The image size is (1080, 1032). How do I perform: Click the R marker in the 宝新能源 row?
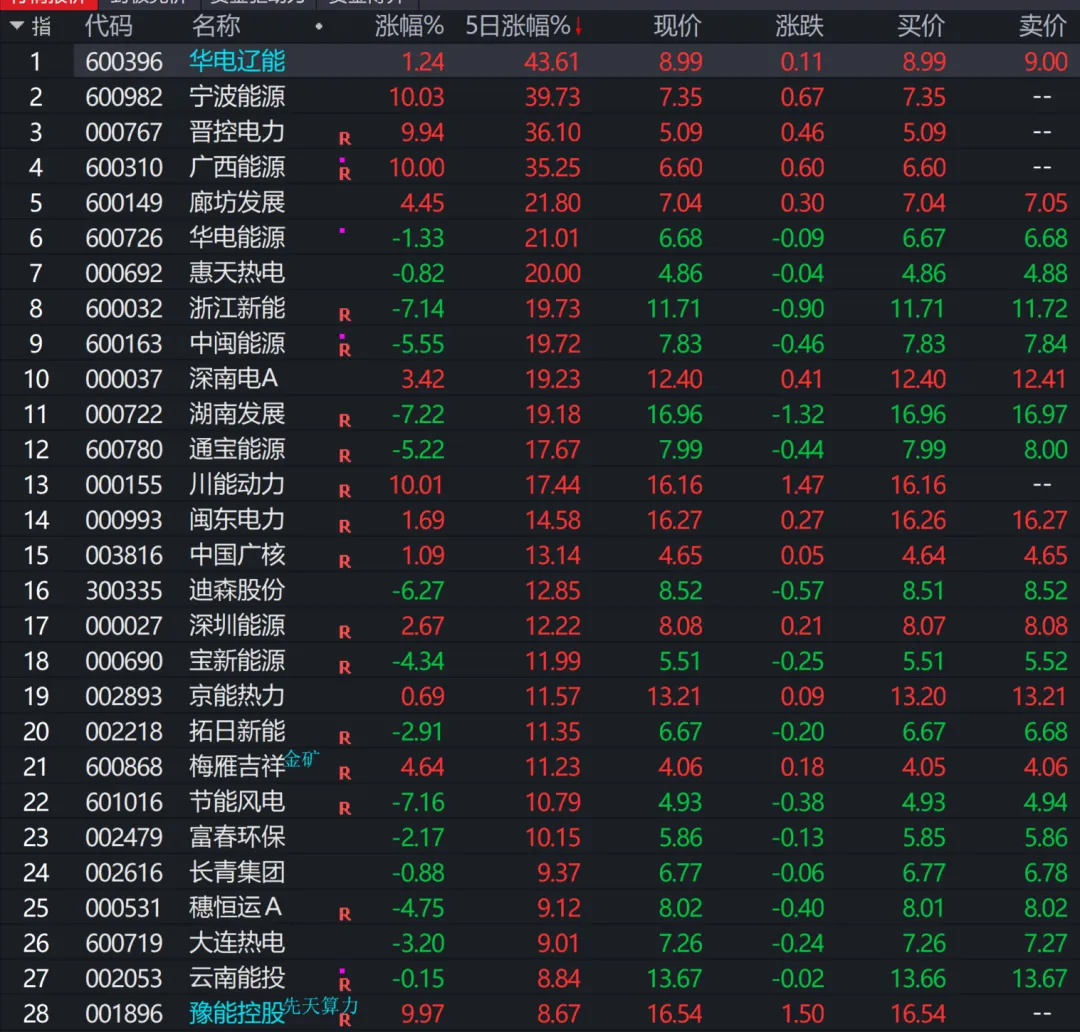345,667
